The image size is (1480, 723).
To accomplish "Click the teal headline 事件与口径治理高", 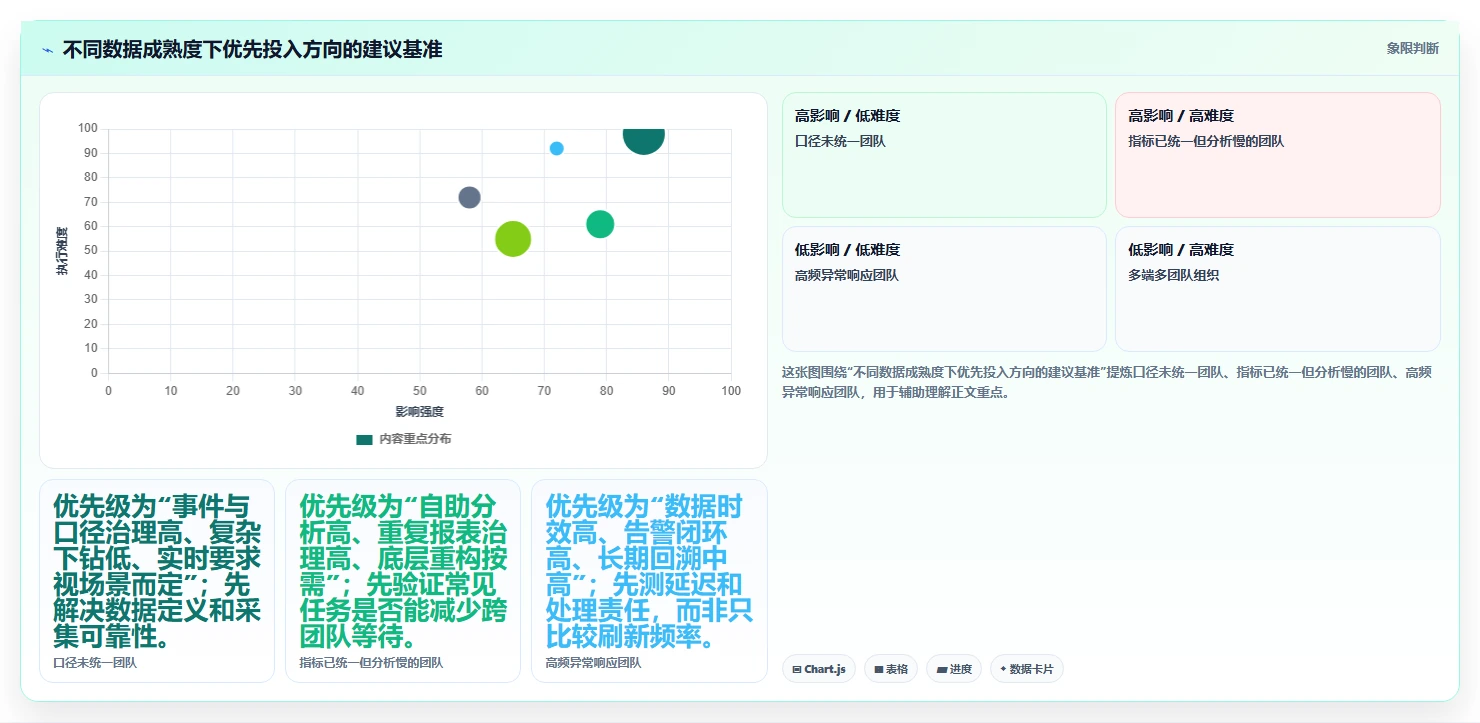I will 157,571.
